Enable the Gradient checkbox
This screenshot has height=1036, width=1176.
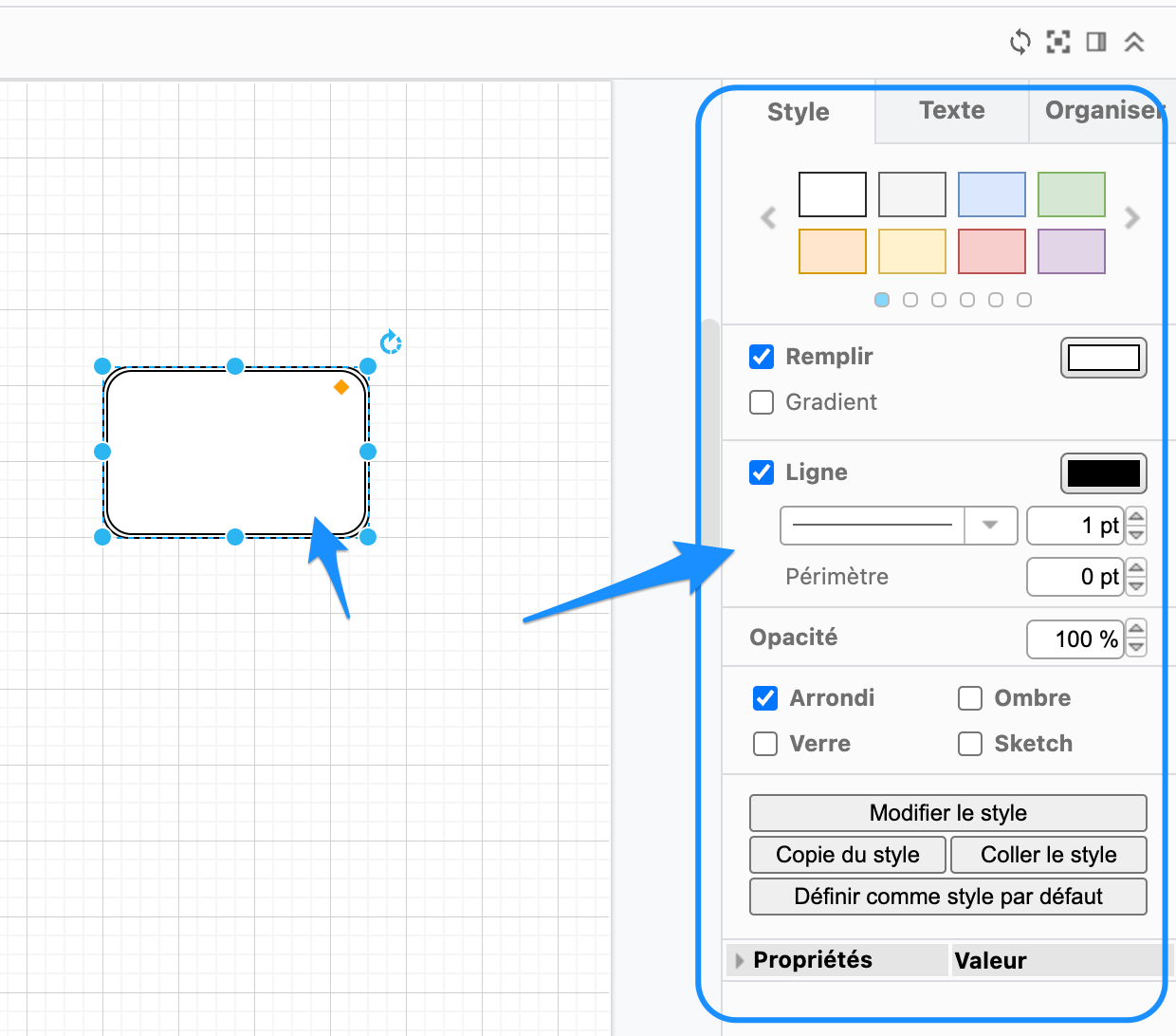click(x=762, y=402)
